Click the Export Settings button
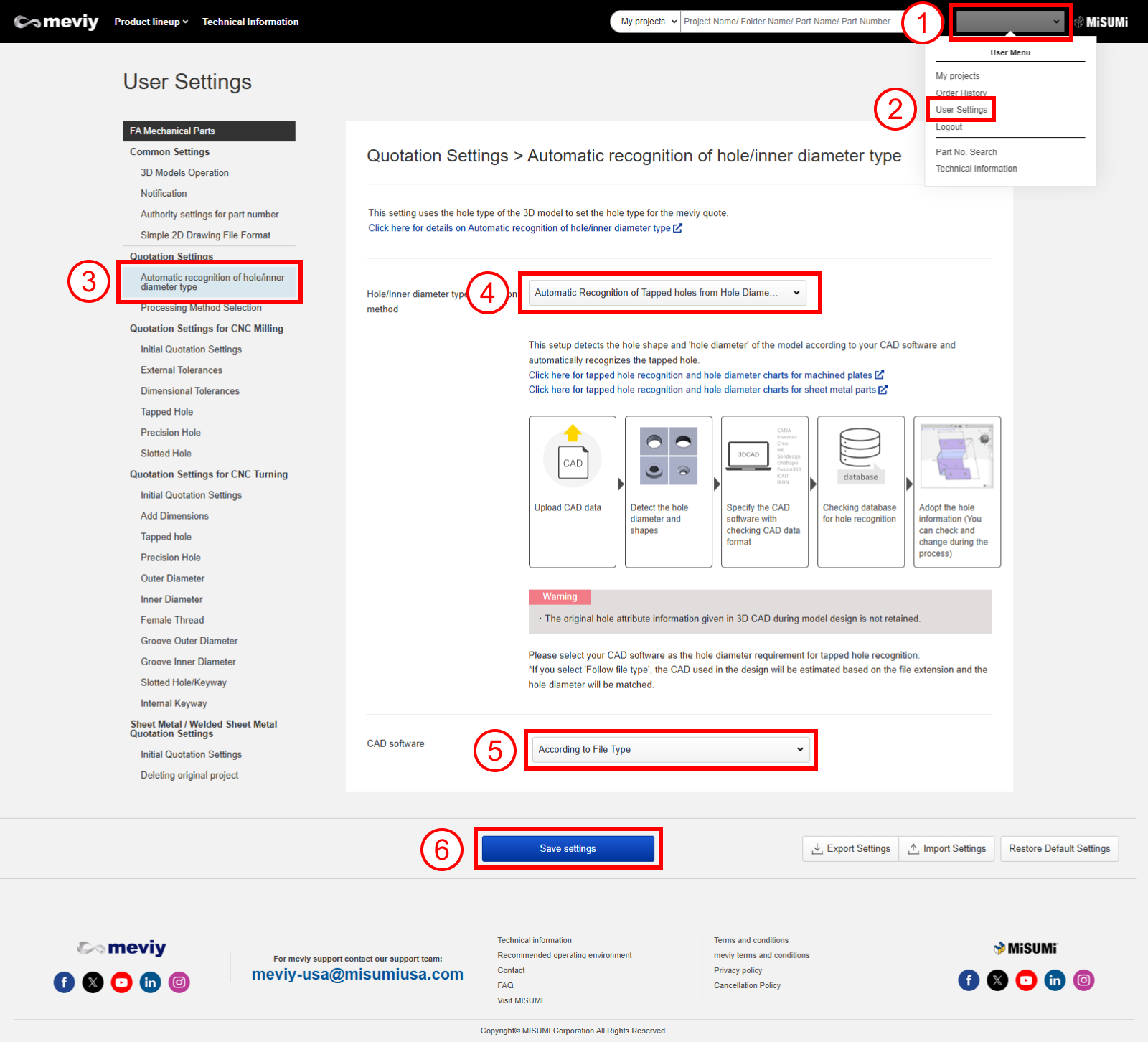 (851, 848)
